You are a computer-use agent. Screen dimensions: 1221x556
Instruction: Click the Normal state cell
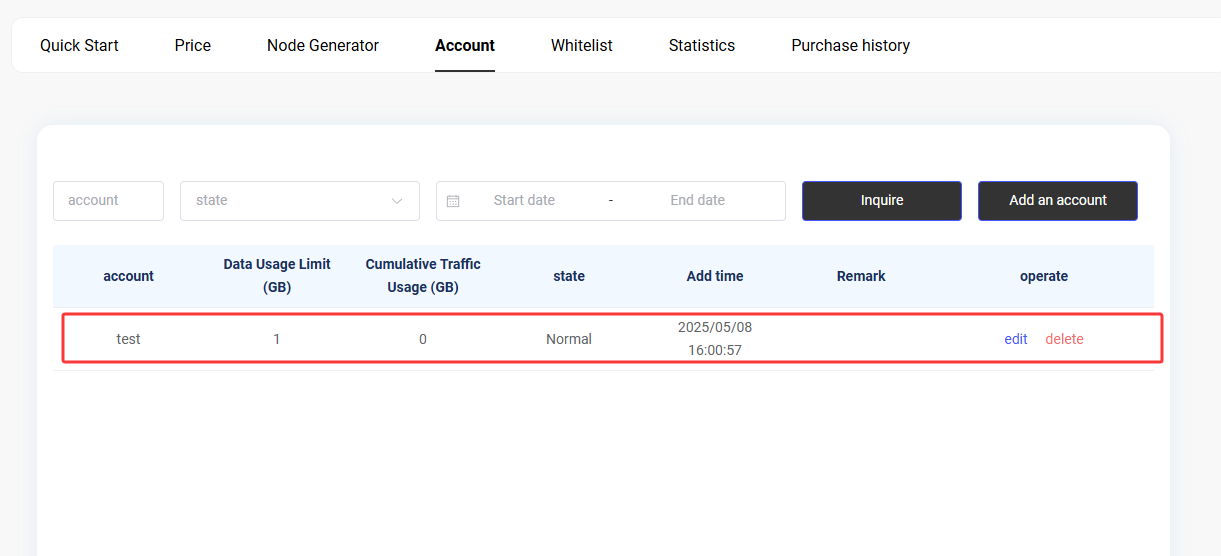tap(569, 339)
